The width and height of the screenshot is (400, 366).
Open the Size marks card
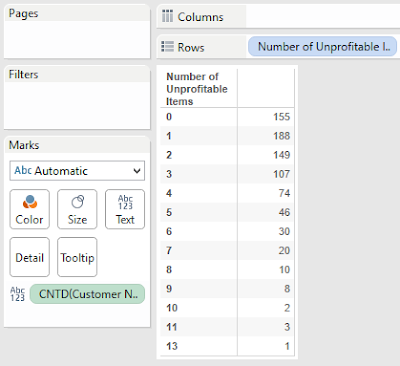pyautogui.click(x=77, y=209)
